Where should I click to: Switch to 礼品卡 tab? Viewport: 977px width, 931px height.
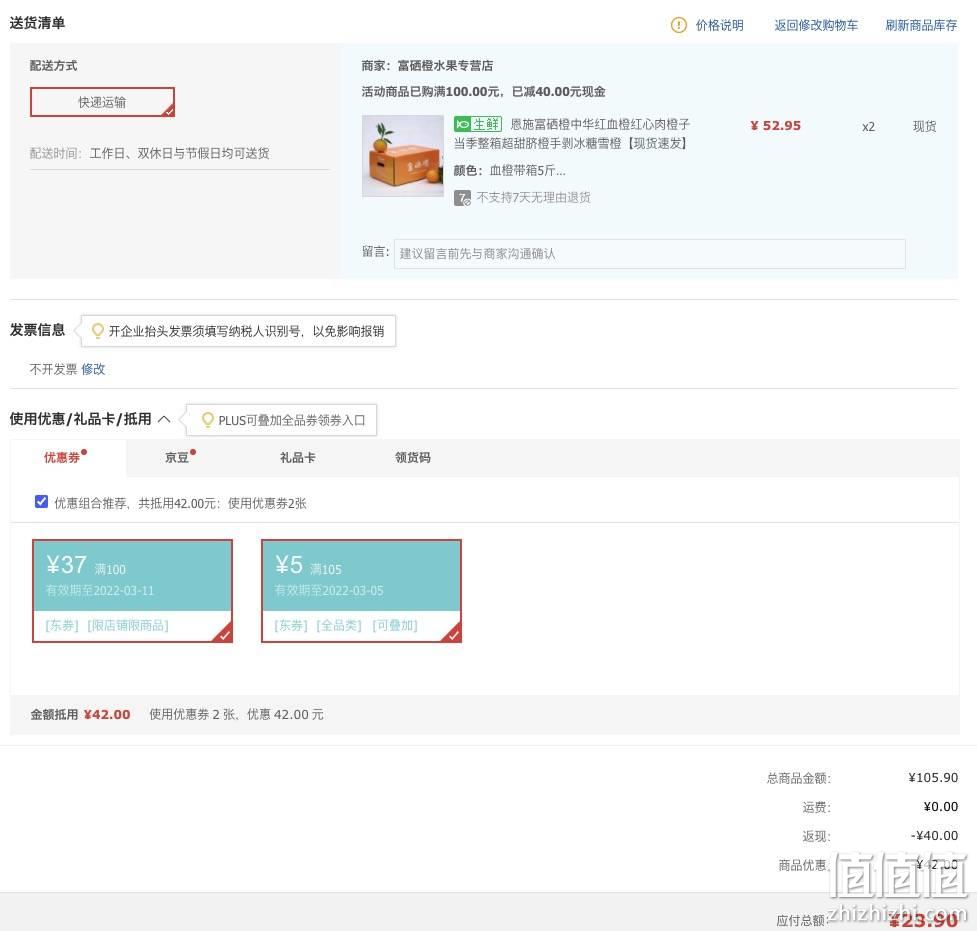coord(298,457)
